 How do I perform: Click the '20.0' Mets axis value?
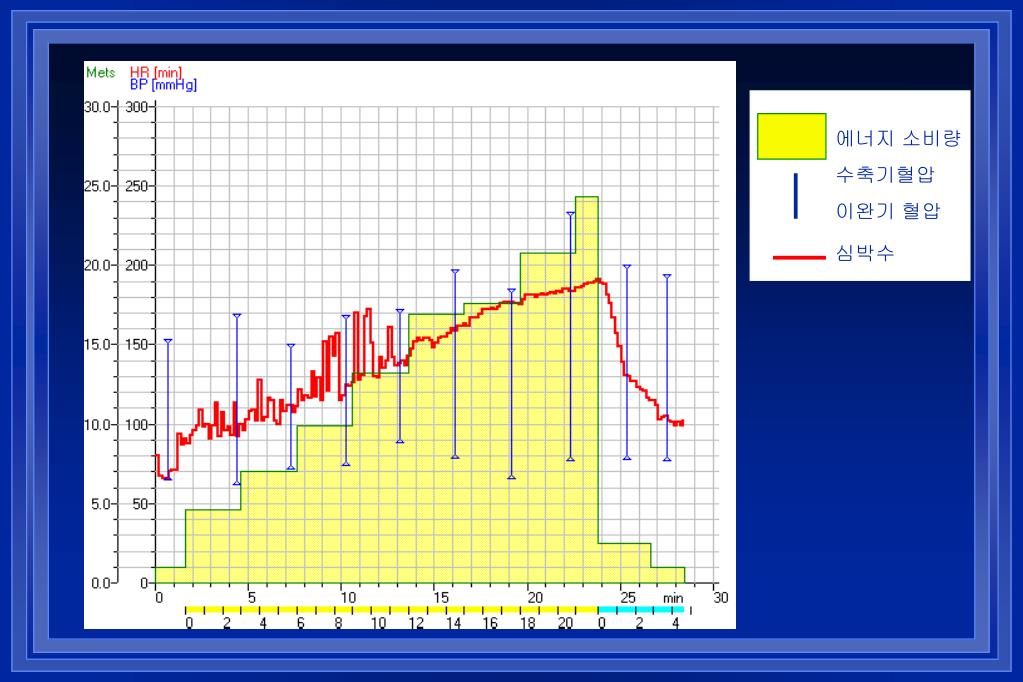click(x=98, y=266)
